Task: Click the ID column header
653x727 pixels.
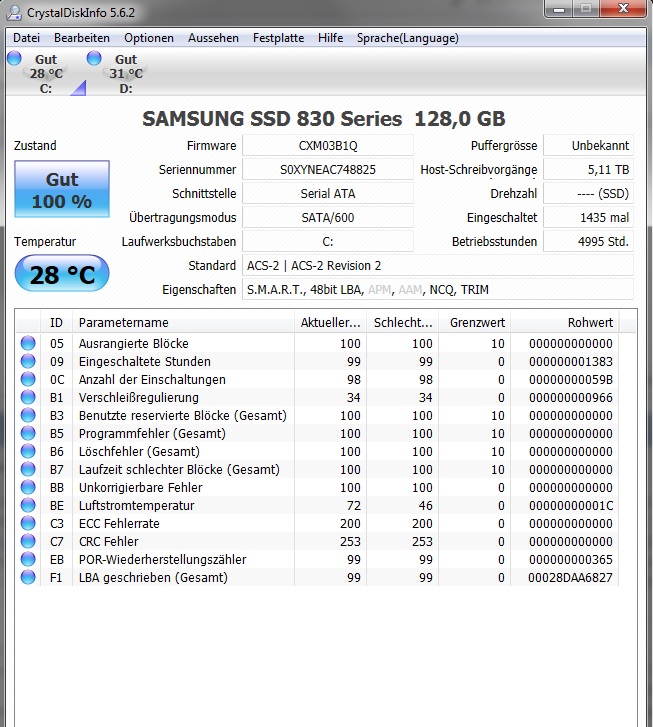Action: tap(57, 322)
